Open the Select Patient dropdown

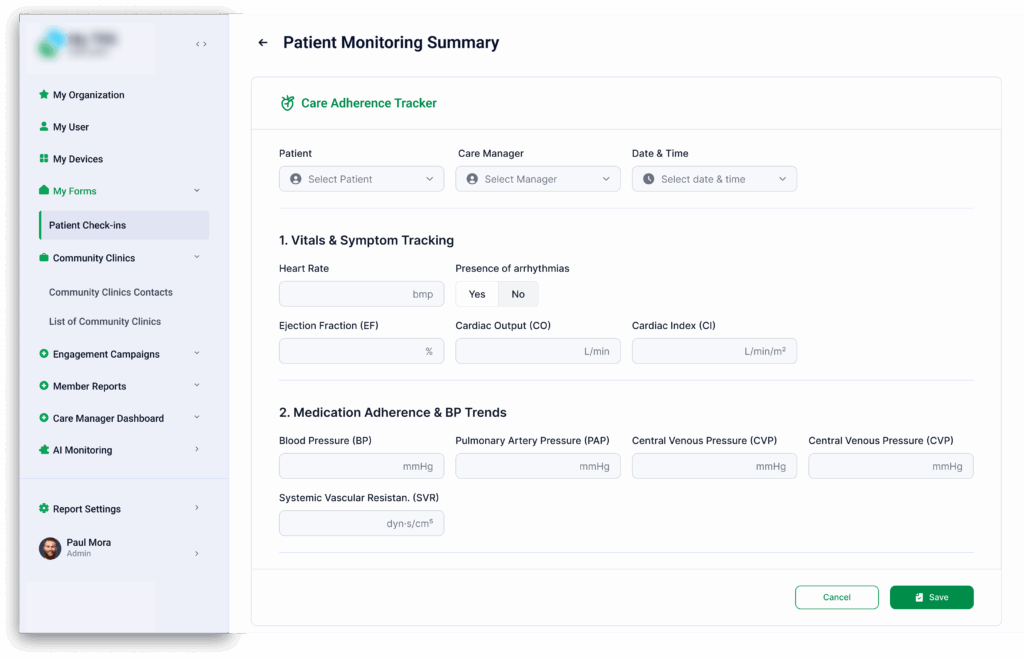point(361,178)
